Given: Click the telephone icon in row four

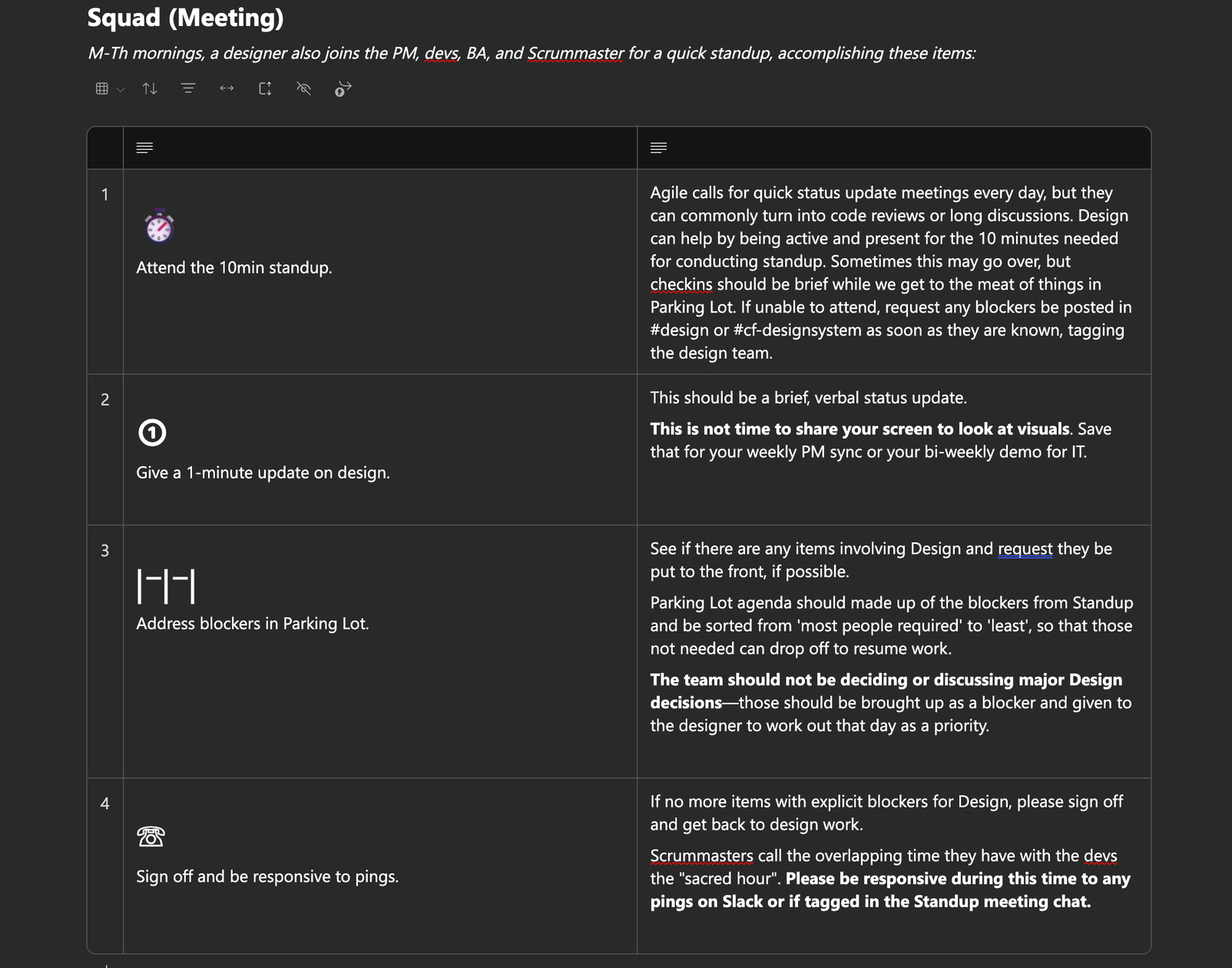Looking at the screenshot, I should (x=151, y=836).
